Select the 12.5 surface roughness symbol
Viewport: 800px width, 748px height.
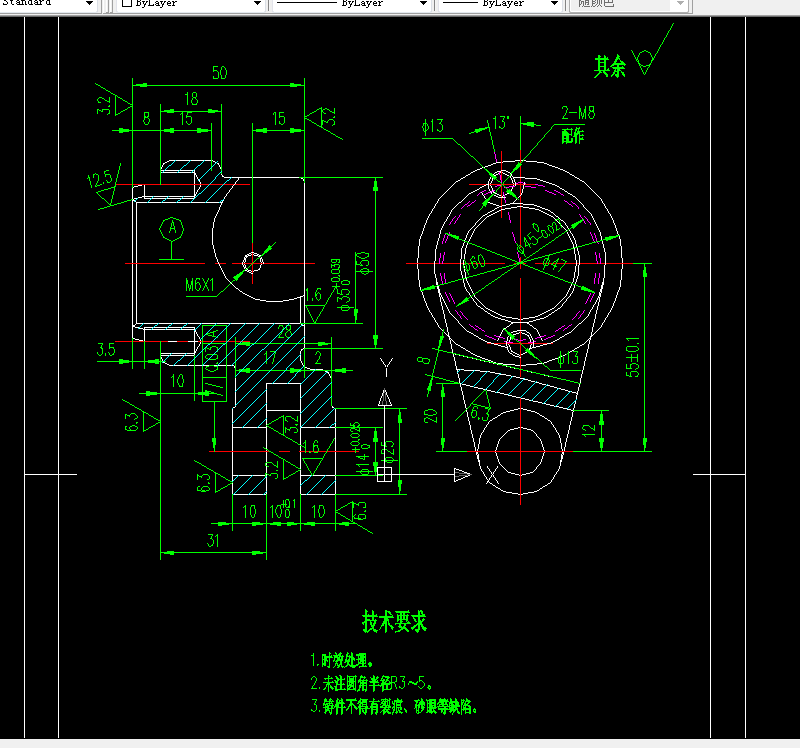pos(108,187)
